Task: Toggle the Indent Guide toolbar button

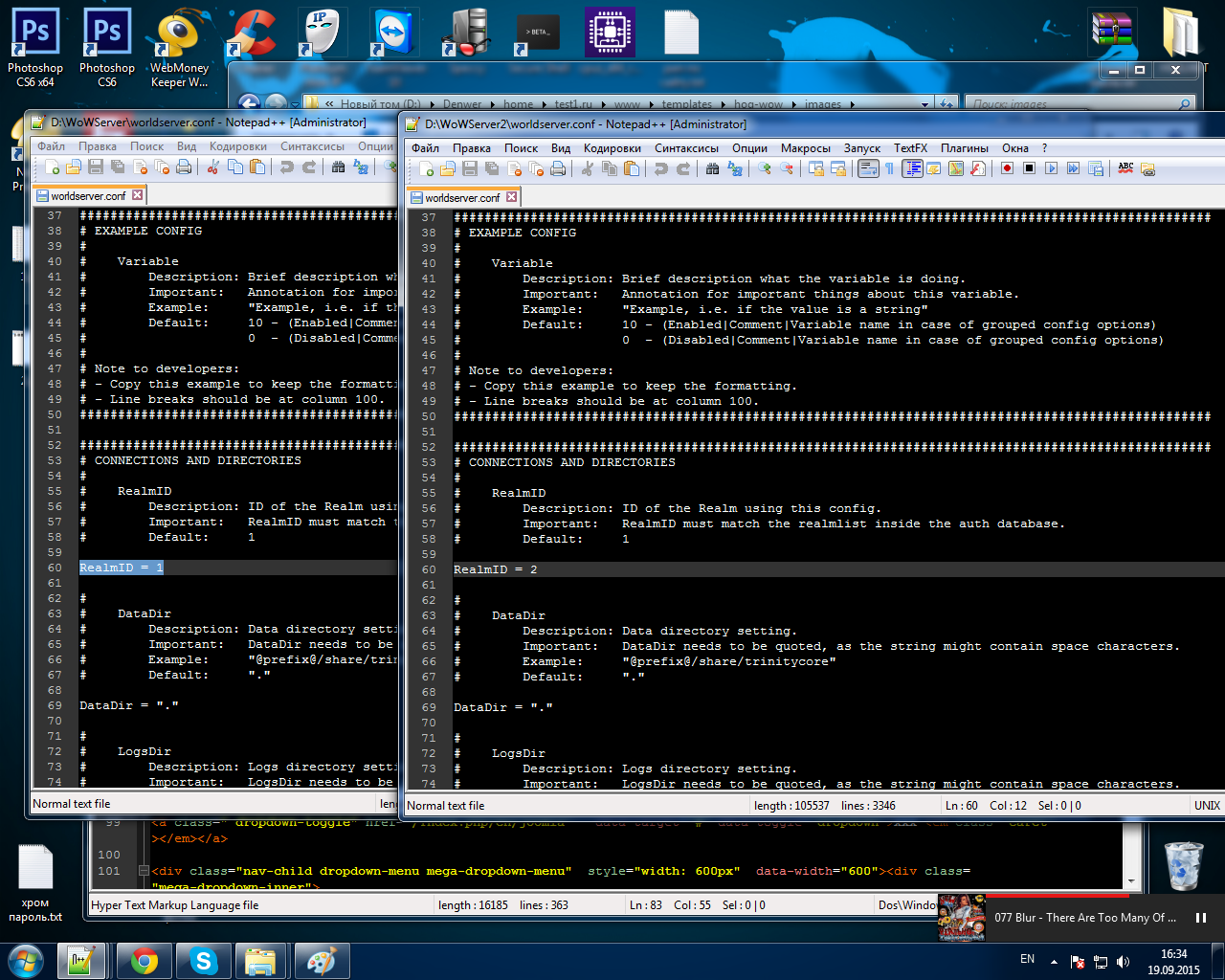Action: [x=912, y=168]
